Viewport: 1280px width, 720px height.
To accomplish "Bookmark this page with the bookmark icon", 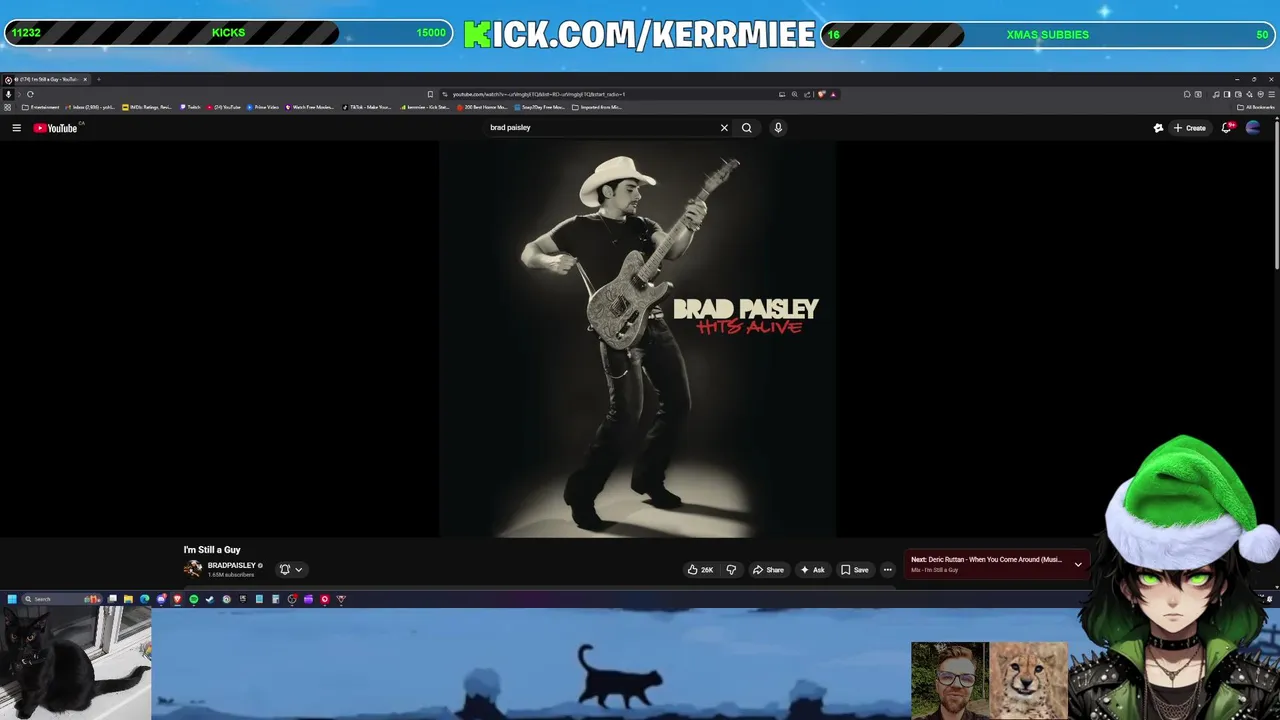I will pos(430,94).
